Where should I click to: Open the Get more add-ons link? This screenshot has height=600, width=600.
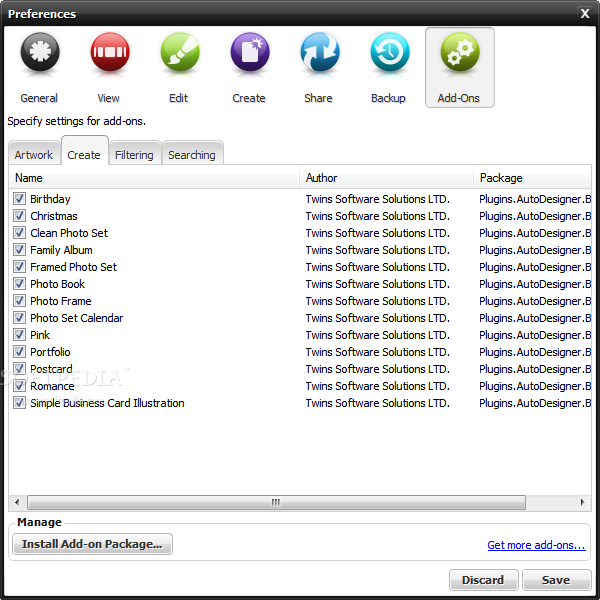(x=536, y=545)
